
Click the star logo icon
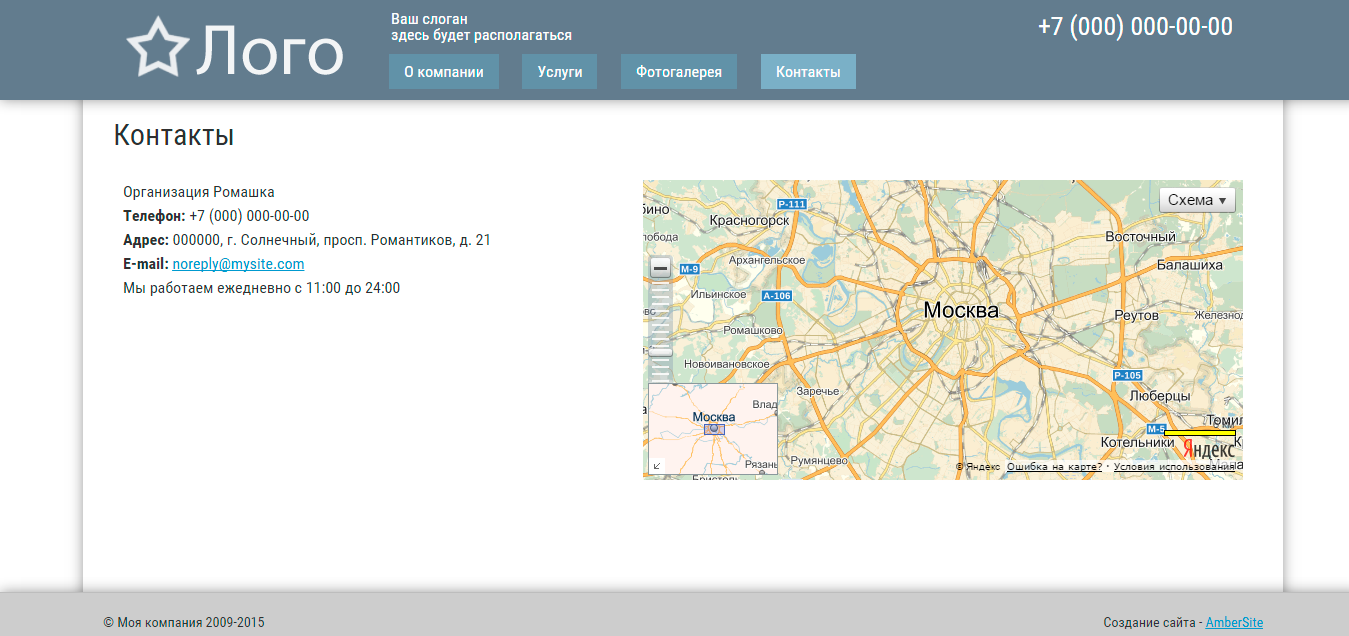[157, 47]
